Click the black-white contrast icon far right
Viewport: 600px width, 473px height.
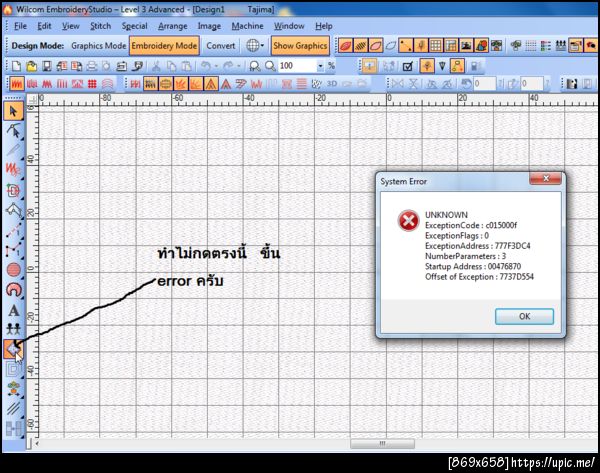pos(572,84)
